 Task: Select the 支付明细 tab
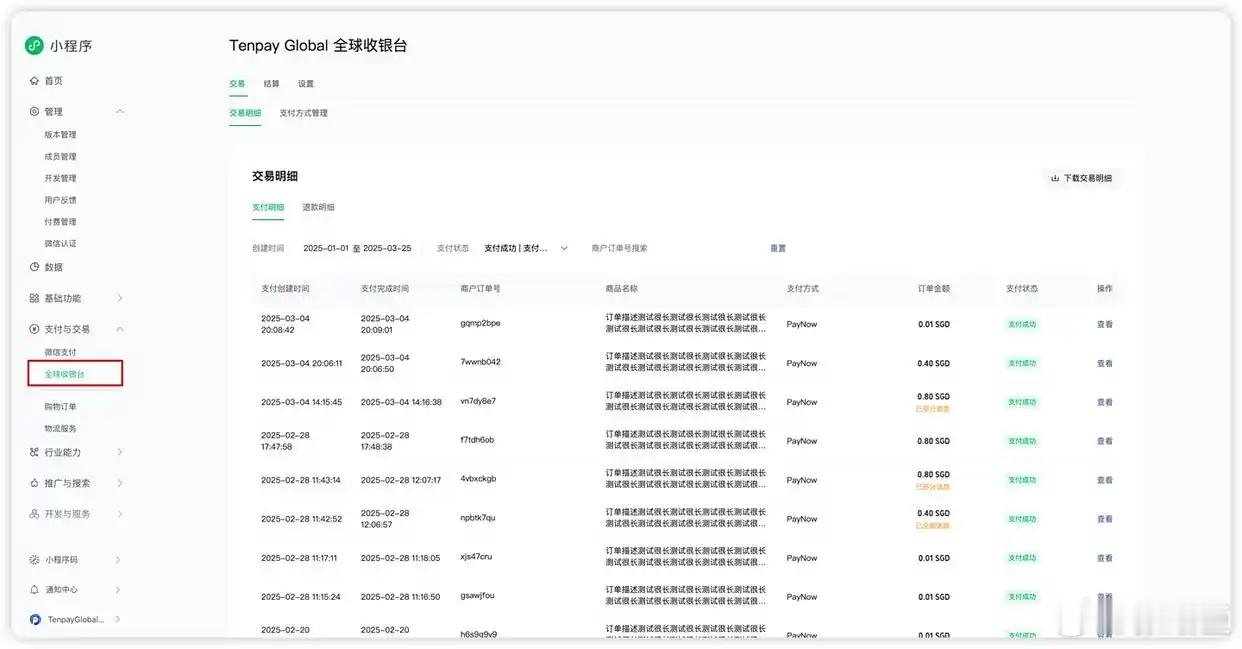(268, 207)
